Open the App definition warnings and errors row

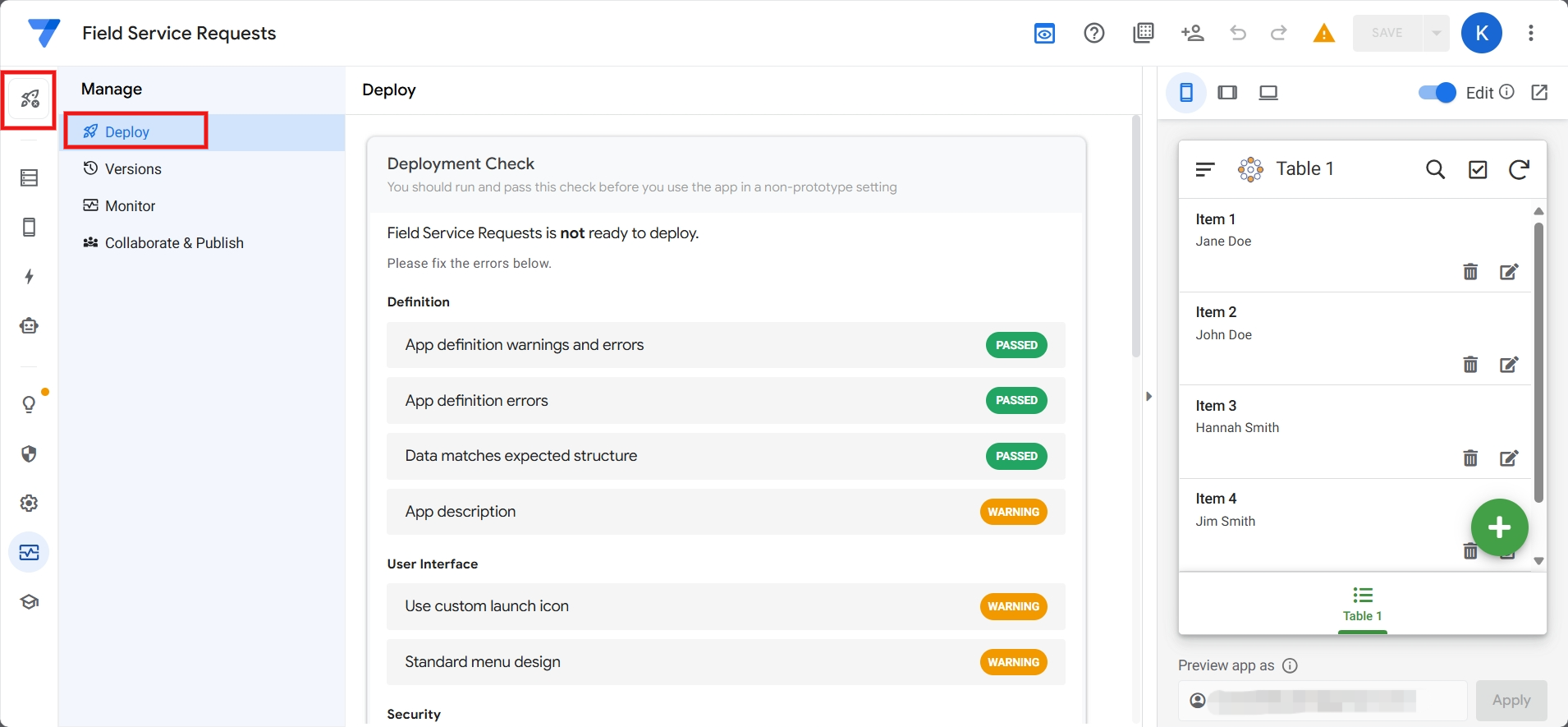coord(726,345)
